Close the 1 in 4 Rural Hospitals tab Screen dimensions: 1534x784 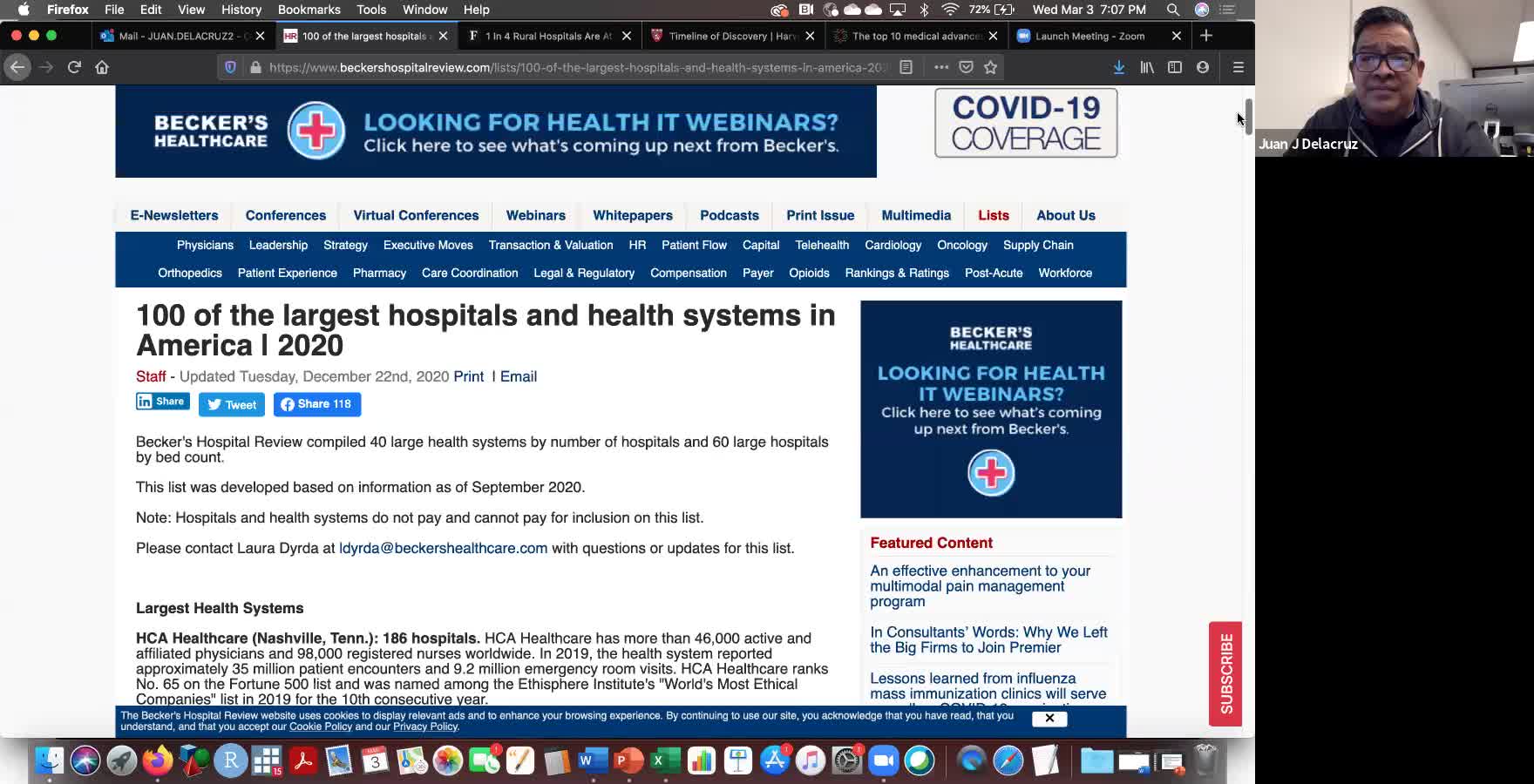point(627,36)
